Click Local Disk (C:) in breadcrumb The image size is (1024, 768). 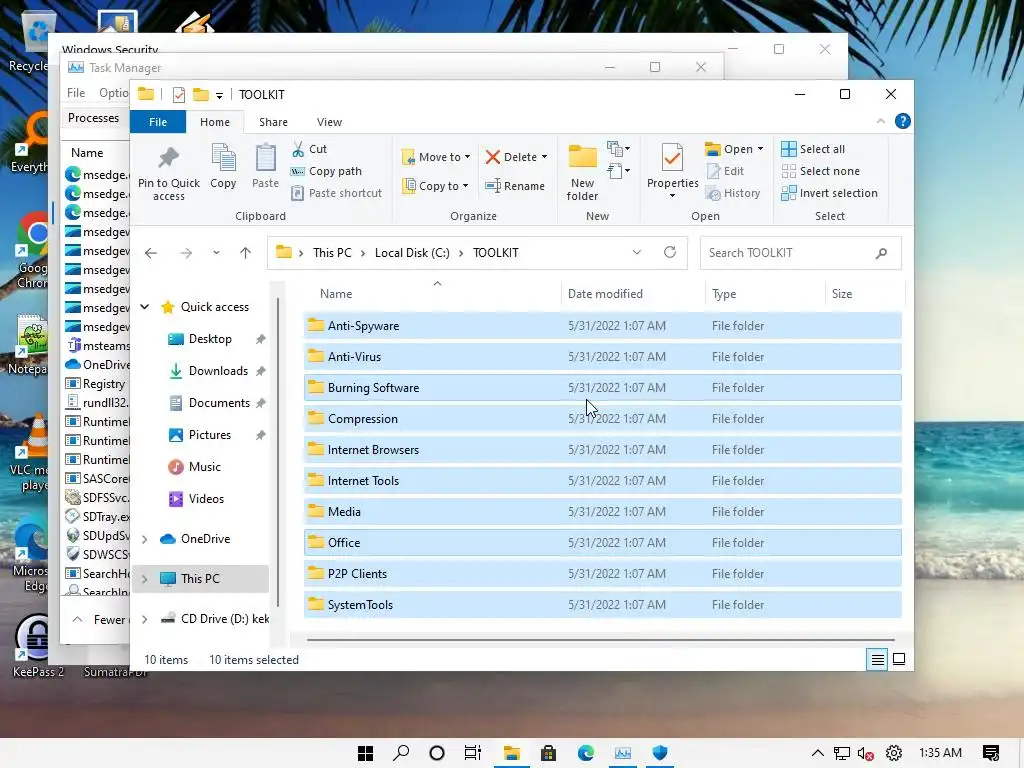(412, 253)
